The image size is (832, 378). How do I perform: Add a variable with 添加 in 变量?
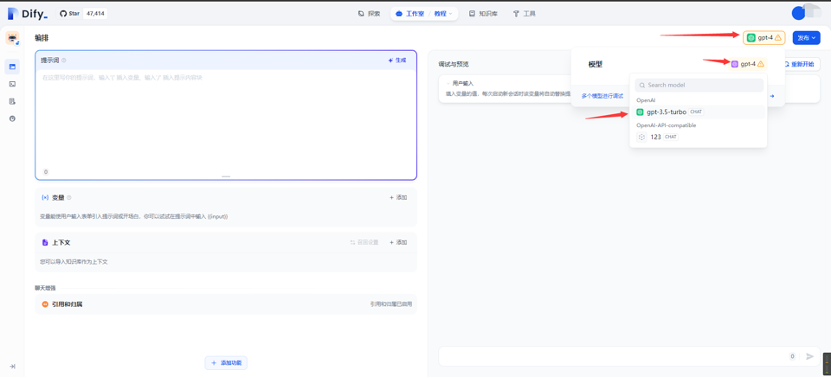point(398,197)
